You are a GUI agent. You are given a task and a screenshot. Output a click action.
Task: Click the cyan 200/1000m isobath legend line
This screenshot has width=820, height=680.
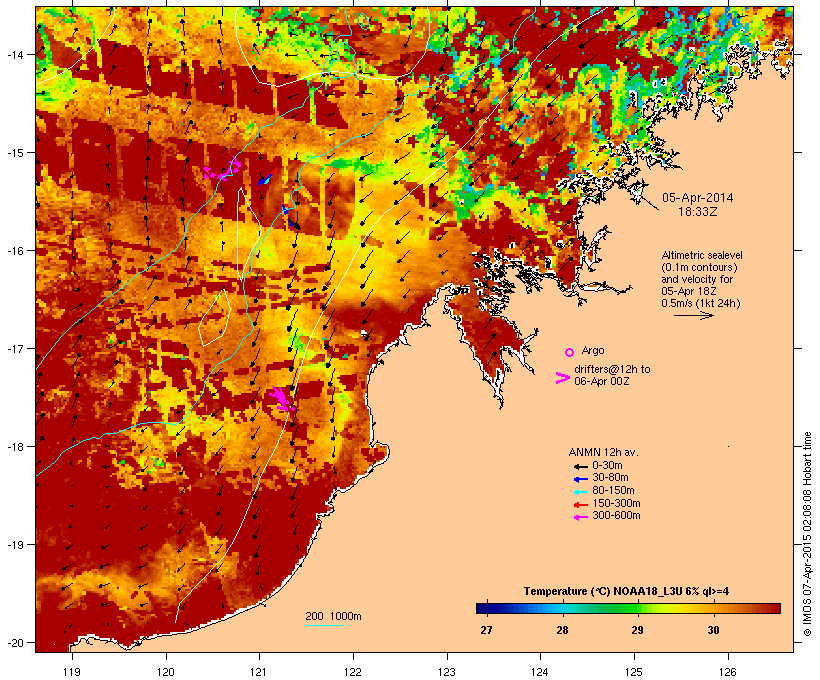324,625
